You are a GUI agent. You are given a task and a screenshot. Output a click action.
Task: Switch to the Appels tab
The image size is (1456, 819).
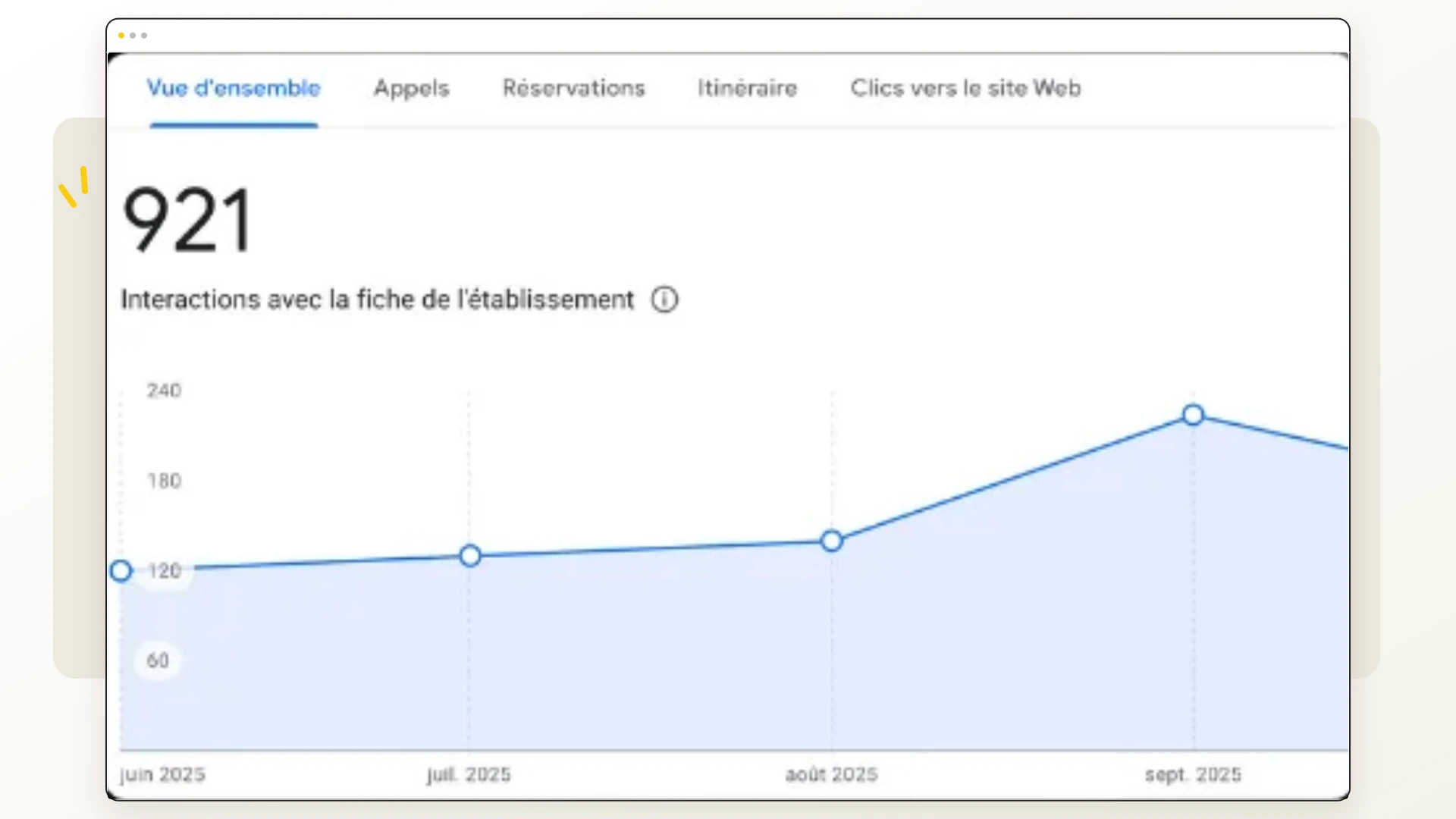pos(412,89)
